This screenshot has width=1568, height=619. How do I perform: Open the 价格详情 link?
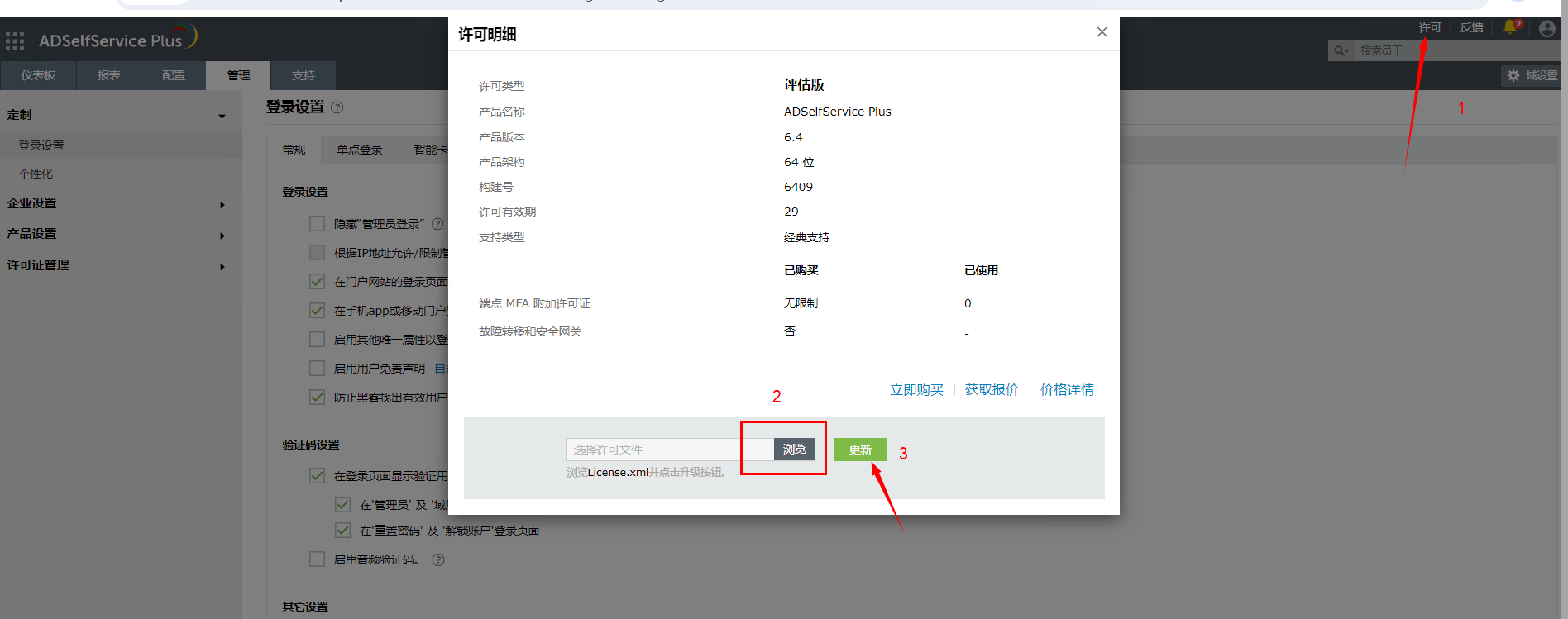pos(1067,389)
